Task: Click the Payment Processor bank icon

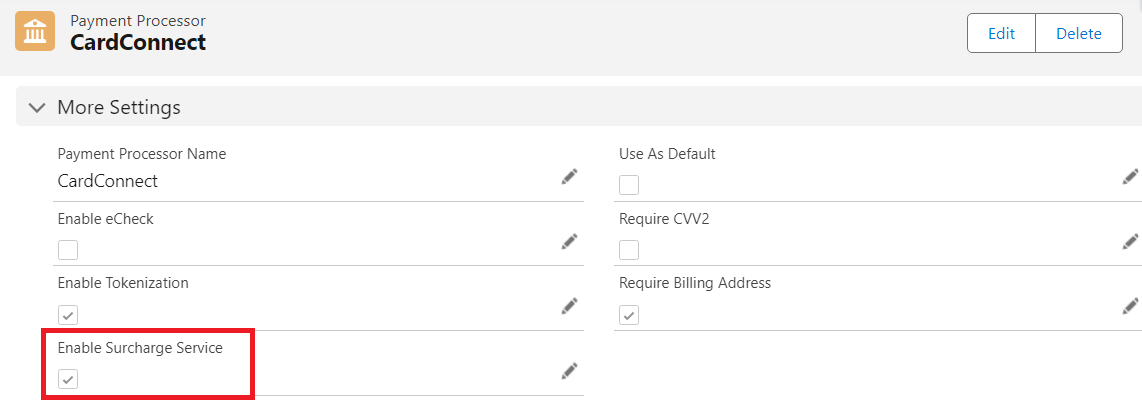Action: (35, 32)
